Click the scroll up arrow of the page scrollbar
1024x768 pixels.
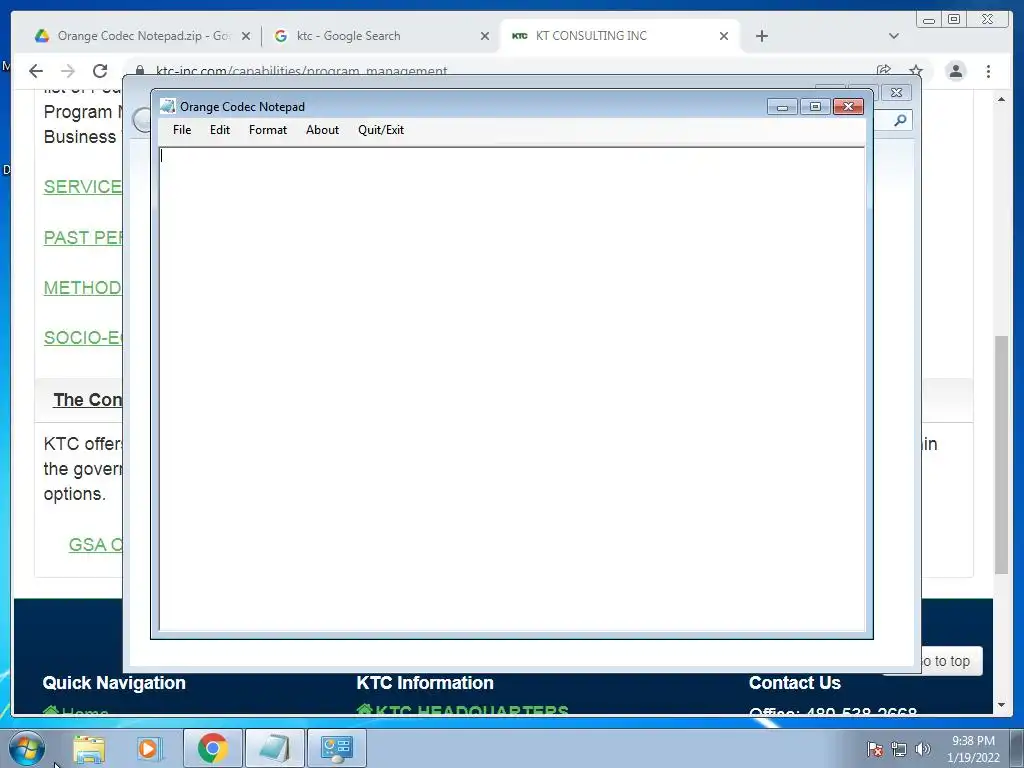1002,99
